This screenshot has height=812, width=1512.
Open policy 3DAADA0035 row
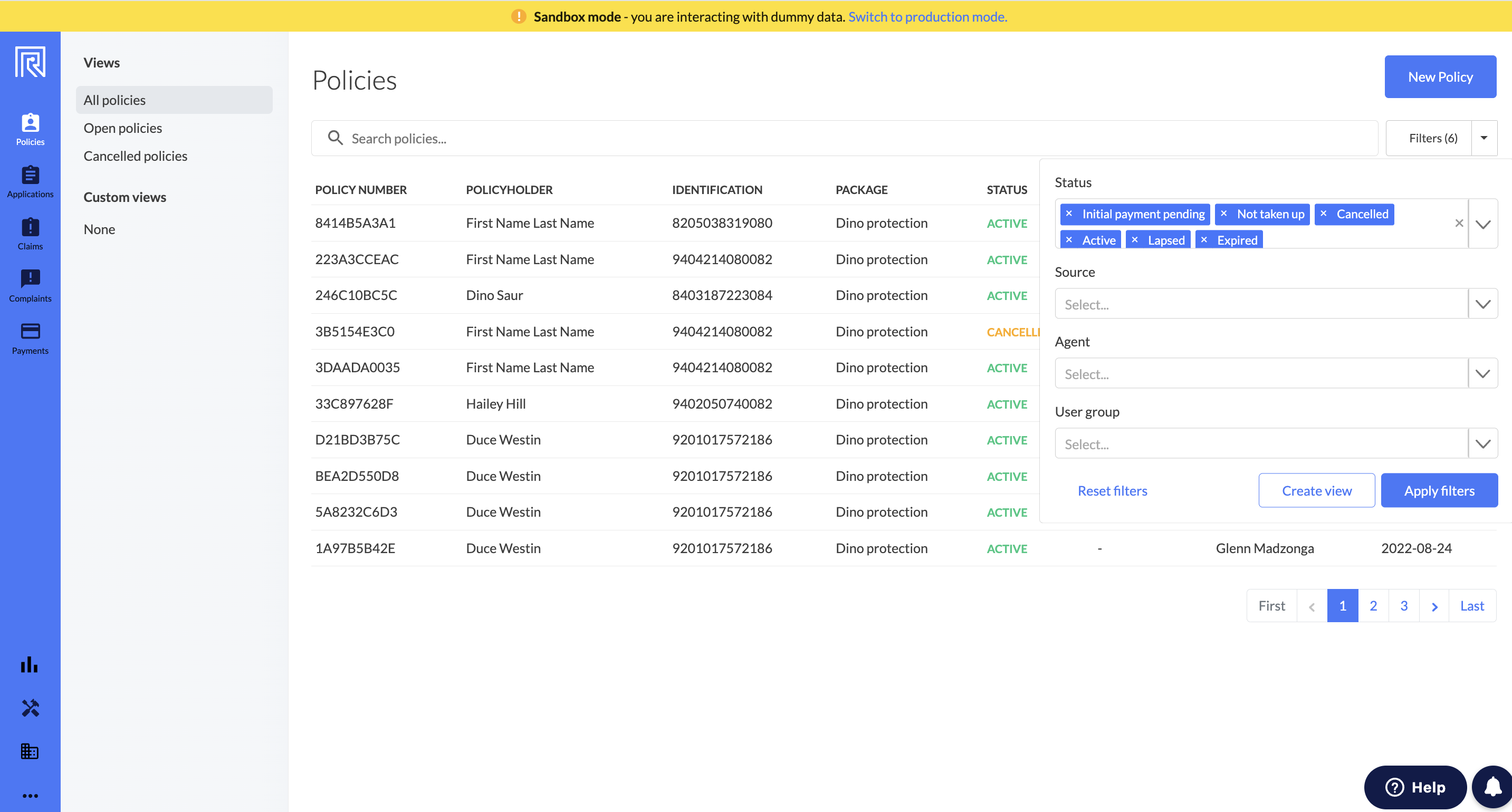coord(675,368)
